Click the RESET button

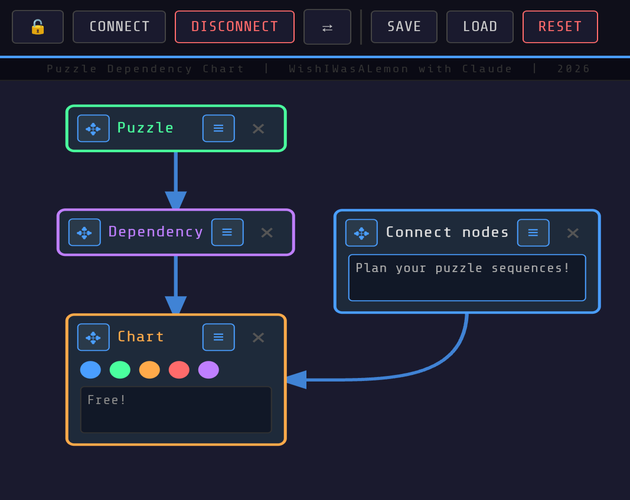pyautogui.click(x=560, y=27)
